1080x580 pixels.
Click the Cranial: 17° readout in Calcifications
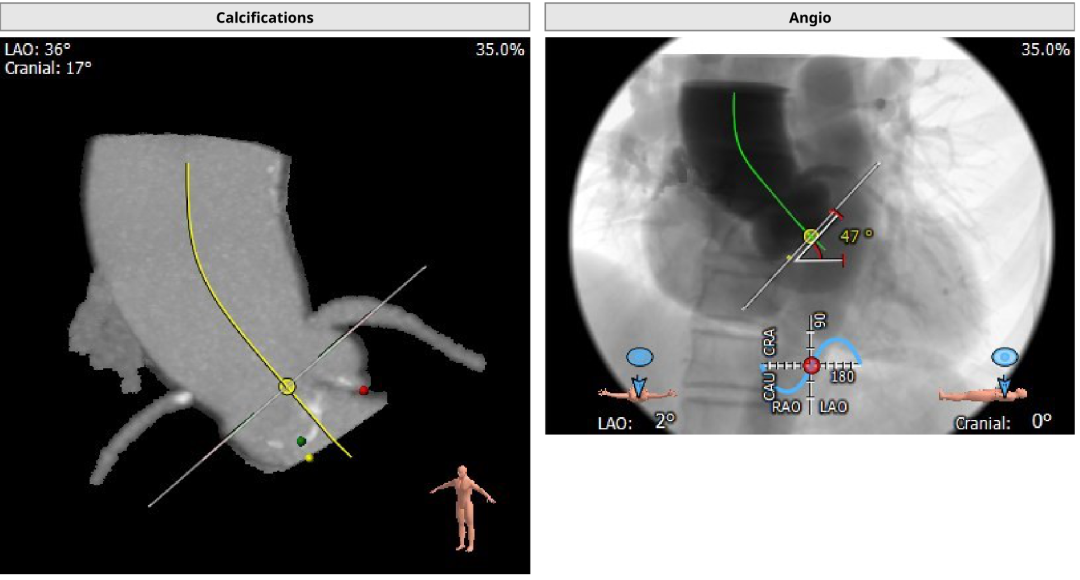tap(48, 68)
